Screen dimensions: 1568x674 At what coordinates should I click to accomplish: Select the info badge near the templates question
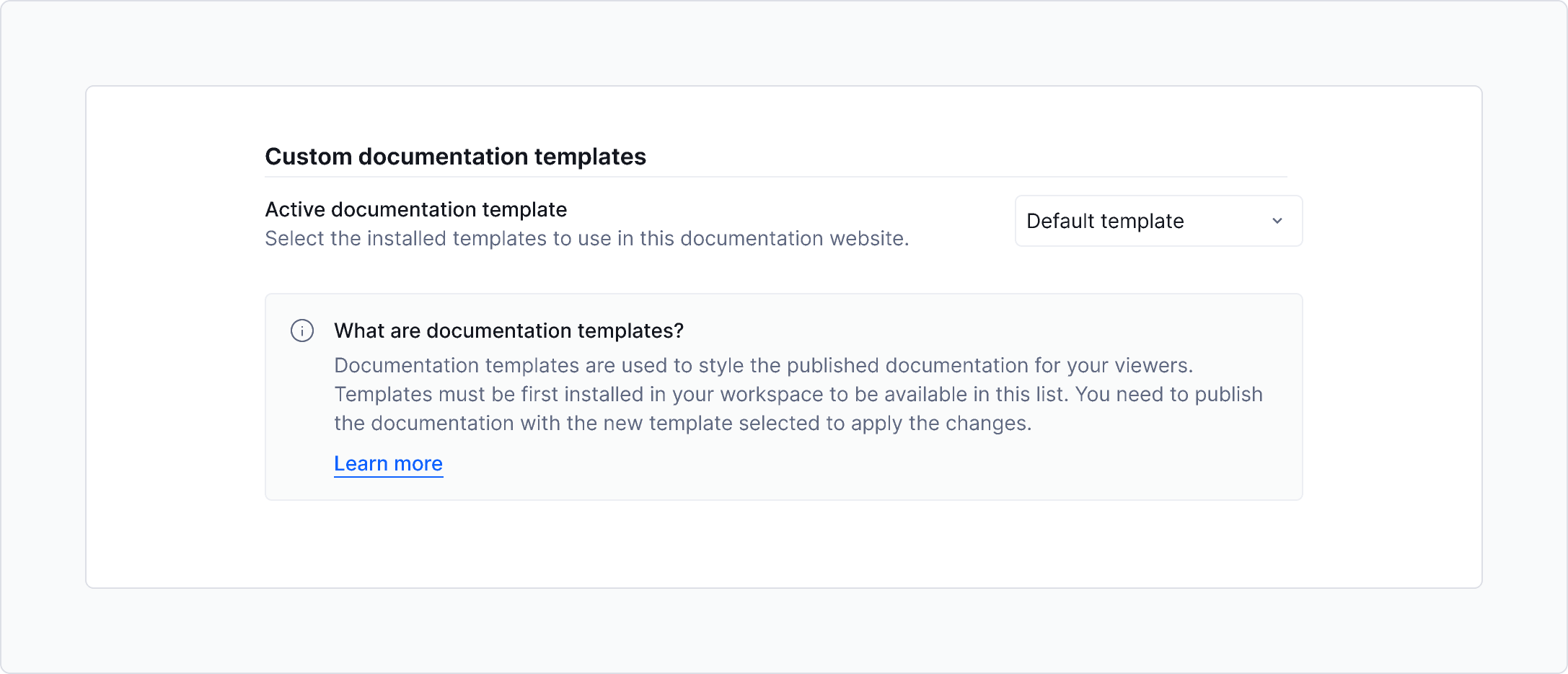pos(302,331)
